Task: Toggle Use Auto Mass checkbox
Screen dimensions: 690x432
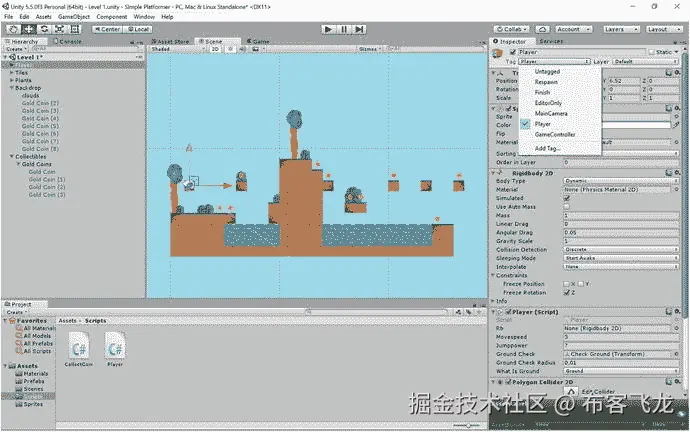Action: click(x=567, y=207)
